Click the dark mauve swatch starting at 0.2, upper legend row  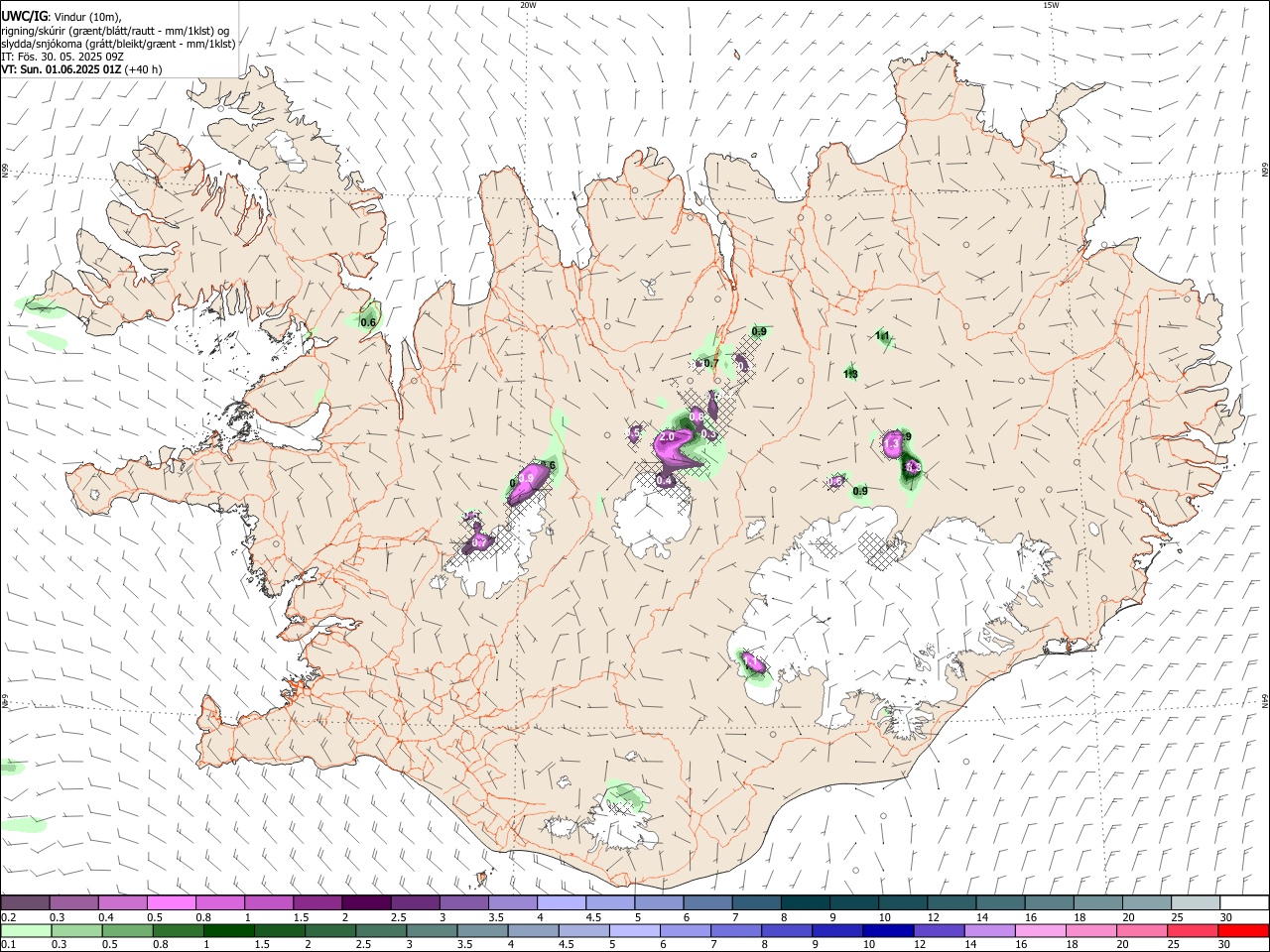[x=26, y=903]
